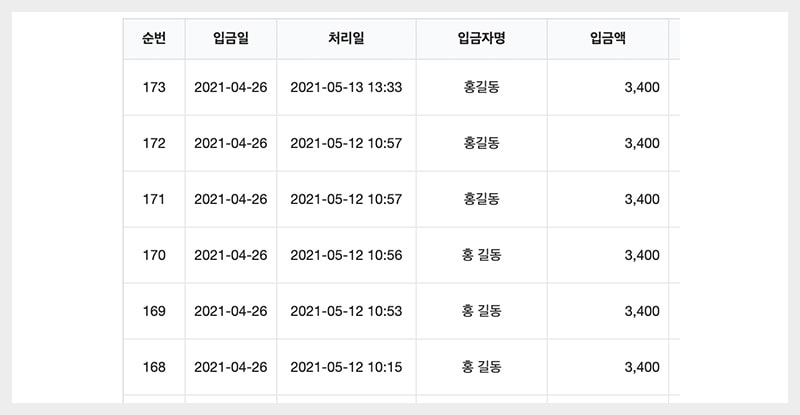The width and height of the screenshot is (800, 415).
Task: Select row number 170
Action: (154, 255)
